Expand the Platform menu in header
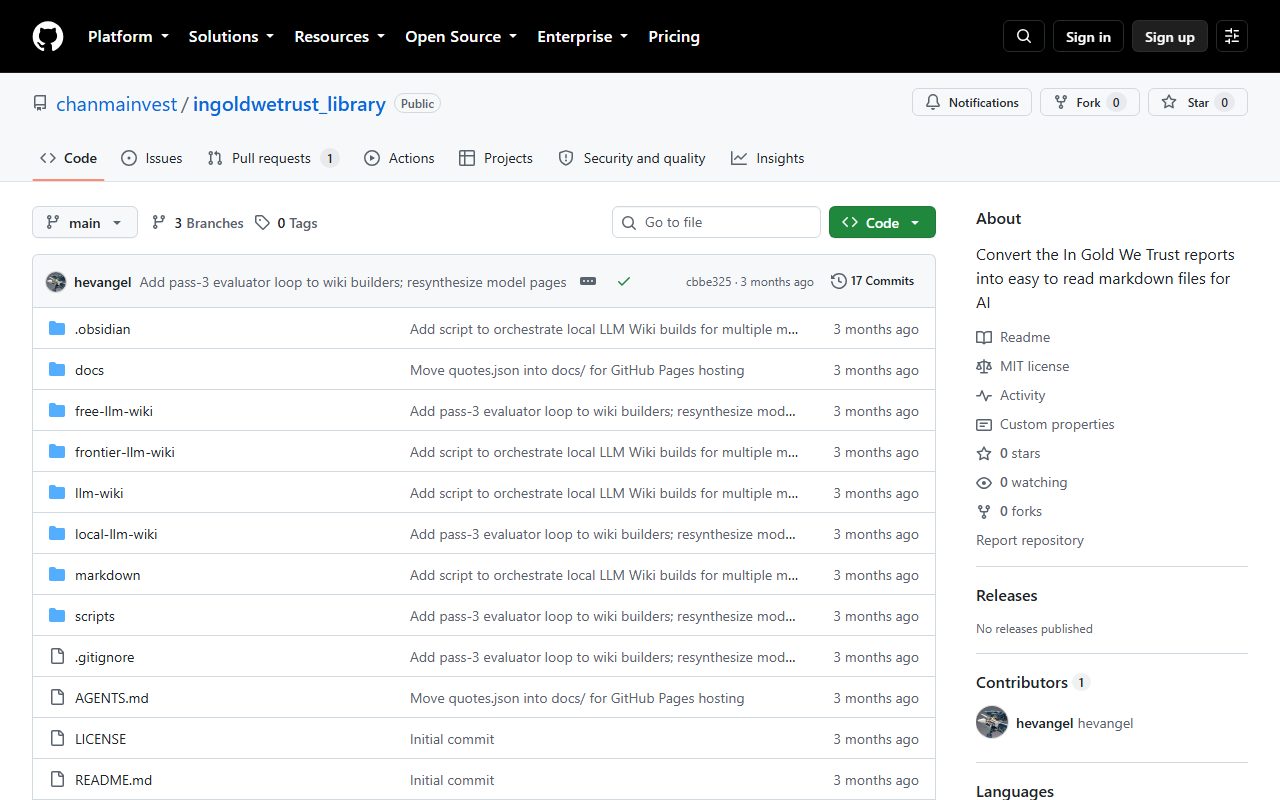The image size is (1280, 800). click(128, 37)
